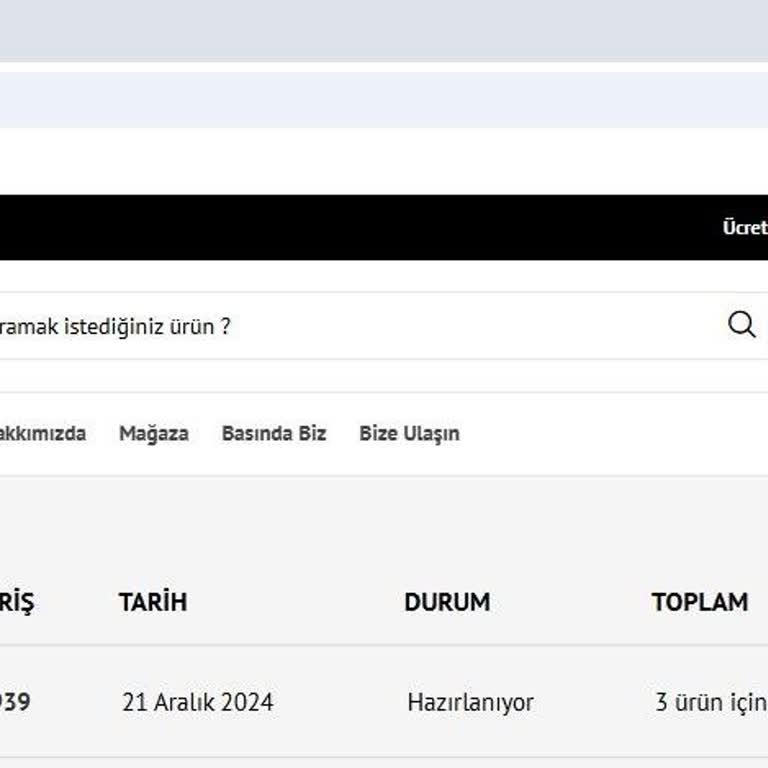Click the order row ending in 939
Image resolution: width=768 pixels, height=768 pixels.
tap(330, 702)
